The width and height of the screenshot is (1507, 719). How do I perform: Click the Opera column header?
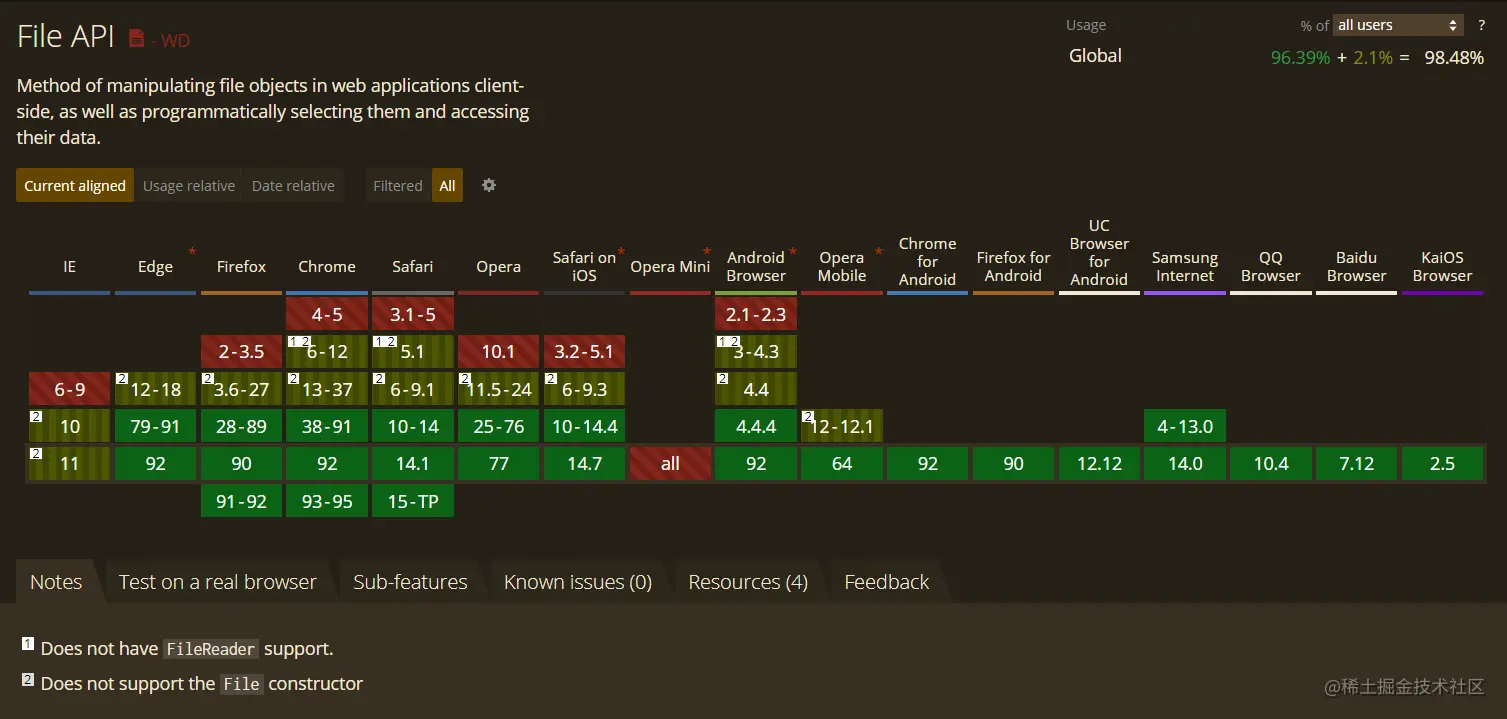click(498, 267)
